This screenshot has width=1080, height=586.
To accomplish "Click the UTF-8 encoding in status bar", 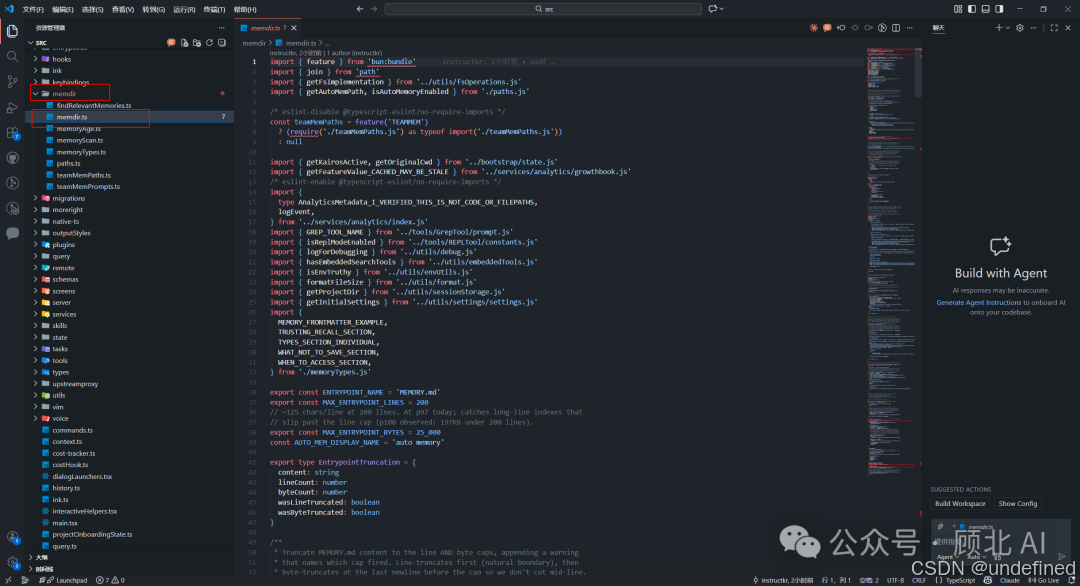I will point(895,580).
